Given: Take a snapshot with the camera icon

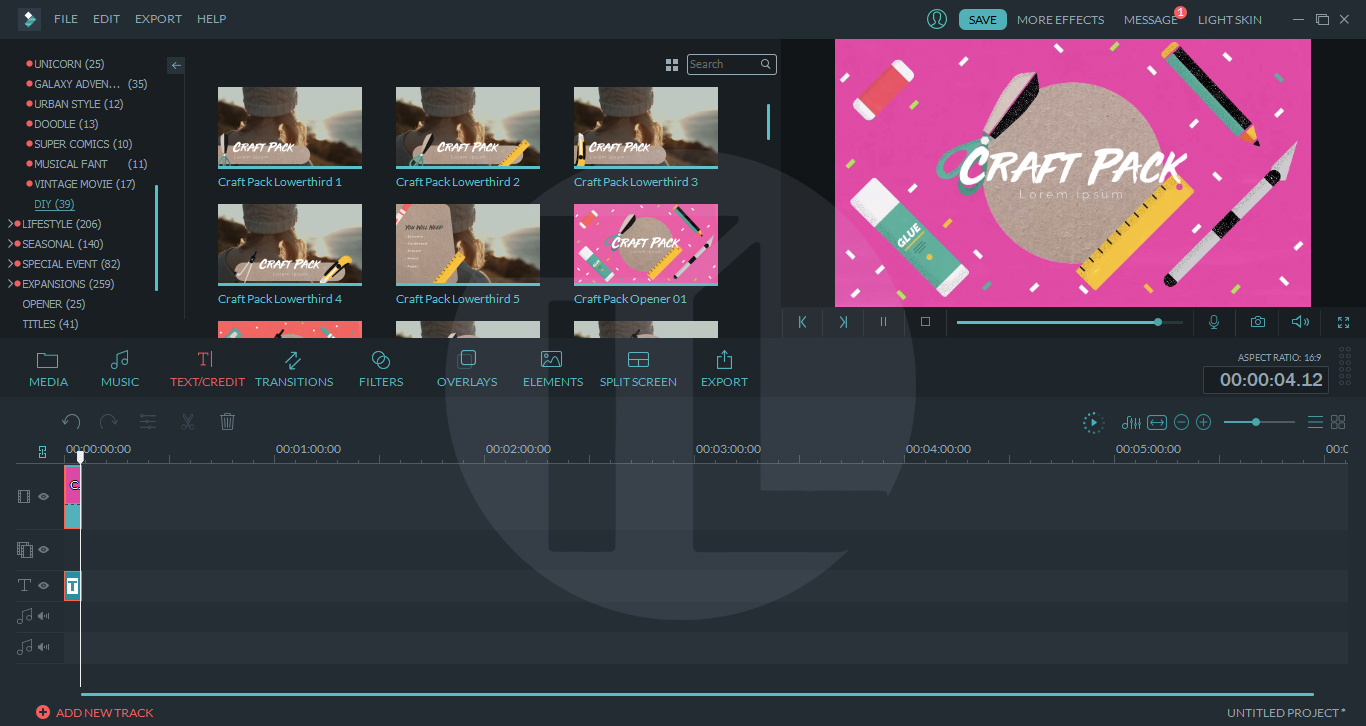Looking at the screenshot, I should coord(1257,322).
